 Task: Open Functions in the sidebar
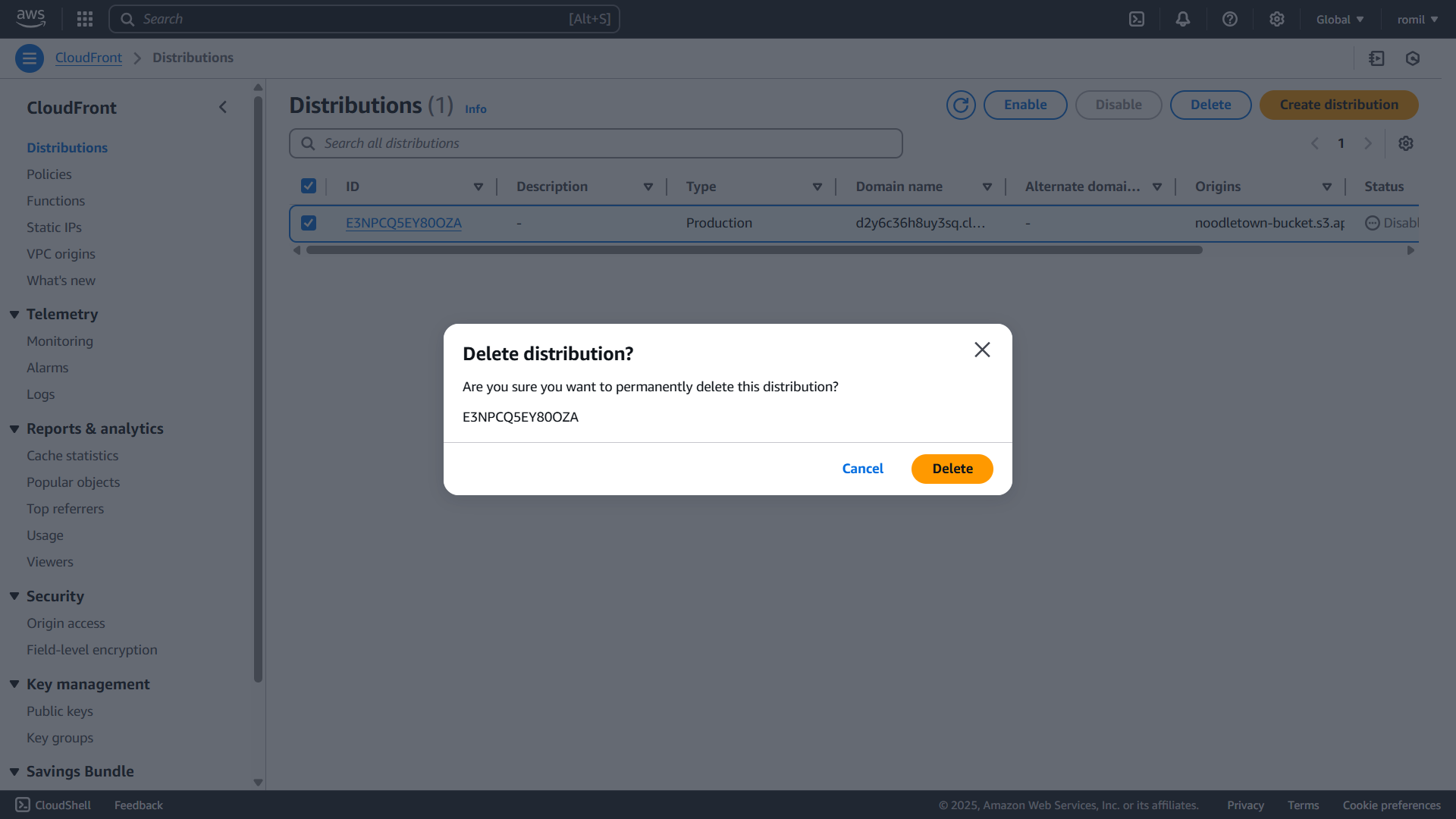coord(55,201)
